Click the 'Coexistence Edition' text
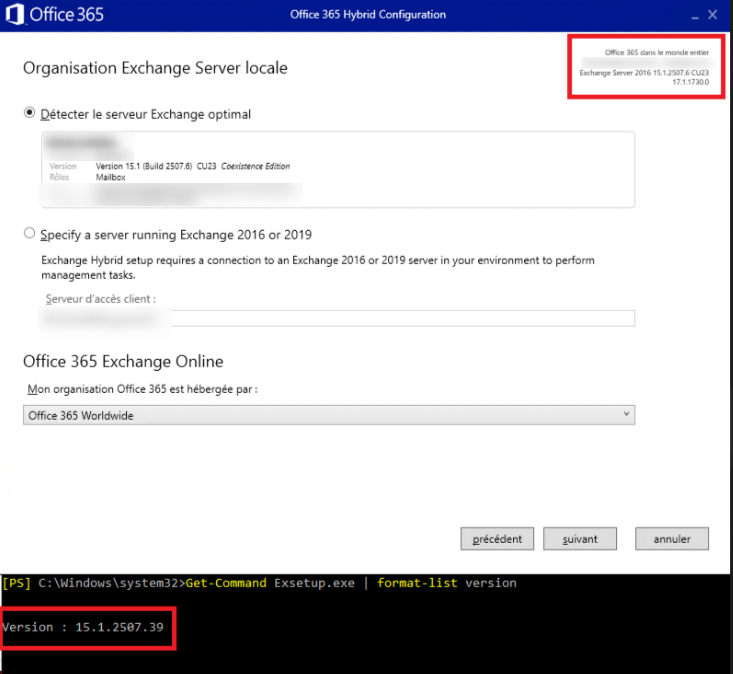 [255, 166]
